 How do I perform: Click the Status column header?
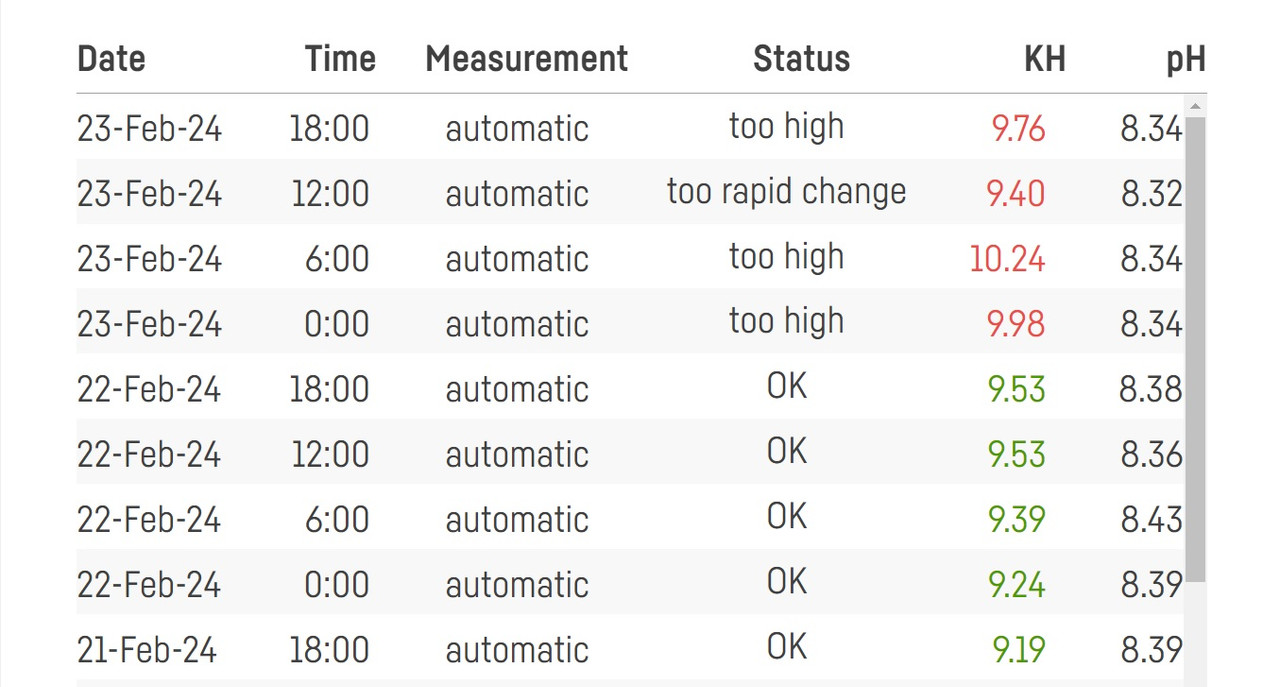click(x=801, y=59)
